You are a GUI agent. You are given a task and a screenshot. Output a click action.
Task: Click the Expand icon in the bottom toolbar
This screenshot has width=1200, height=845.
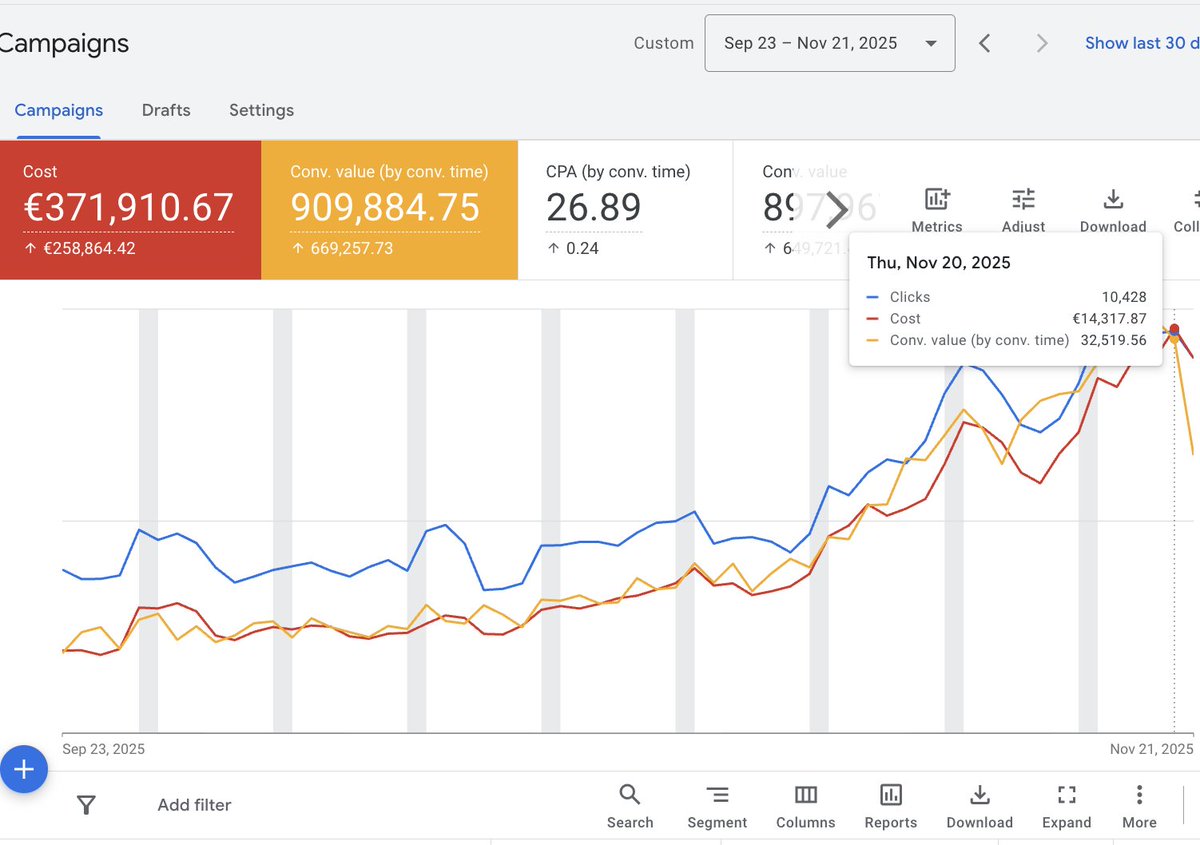pyautogui.click(x=1066, y=795)
